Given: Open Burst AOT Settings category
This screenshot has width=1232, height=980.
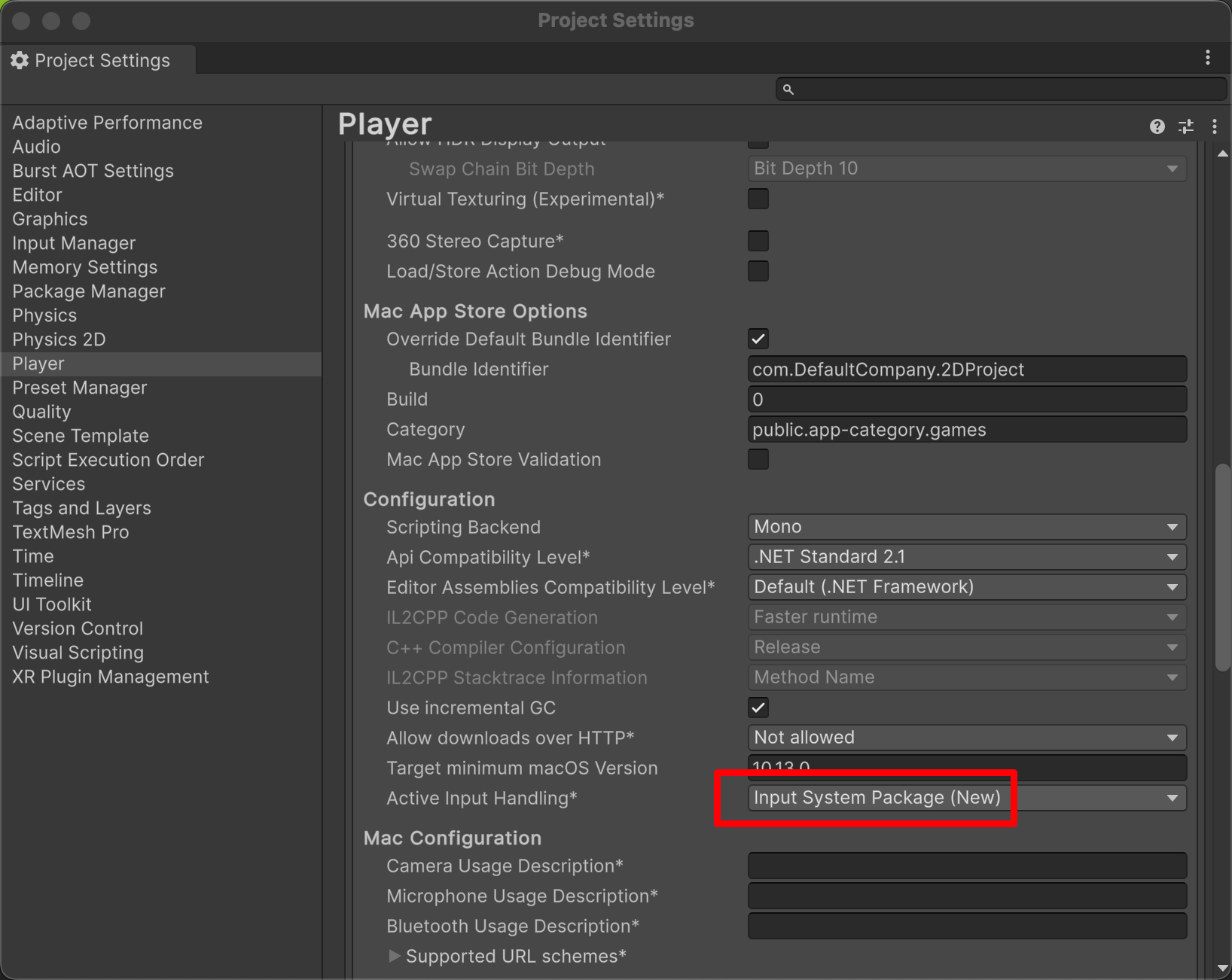Looking at the screenshot, I should (x=93, y=171).
